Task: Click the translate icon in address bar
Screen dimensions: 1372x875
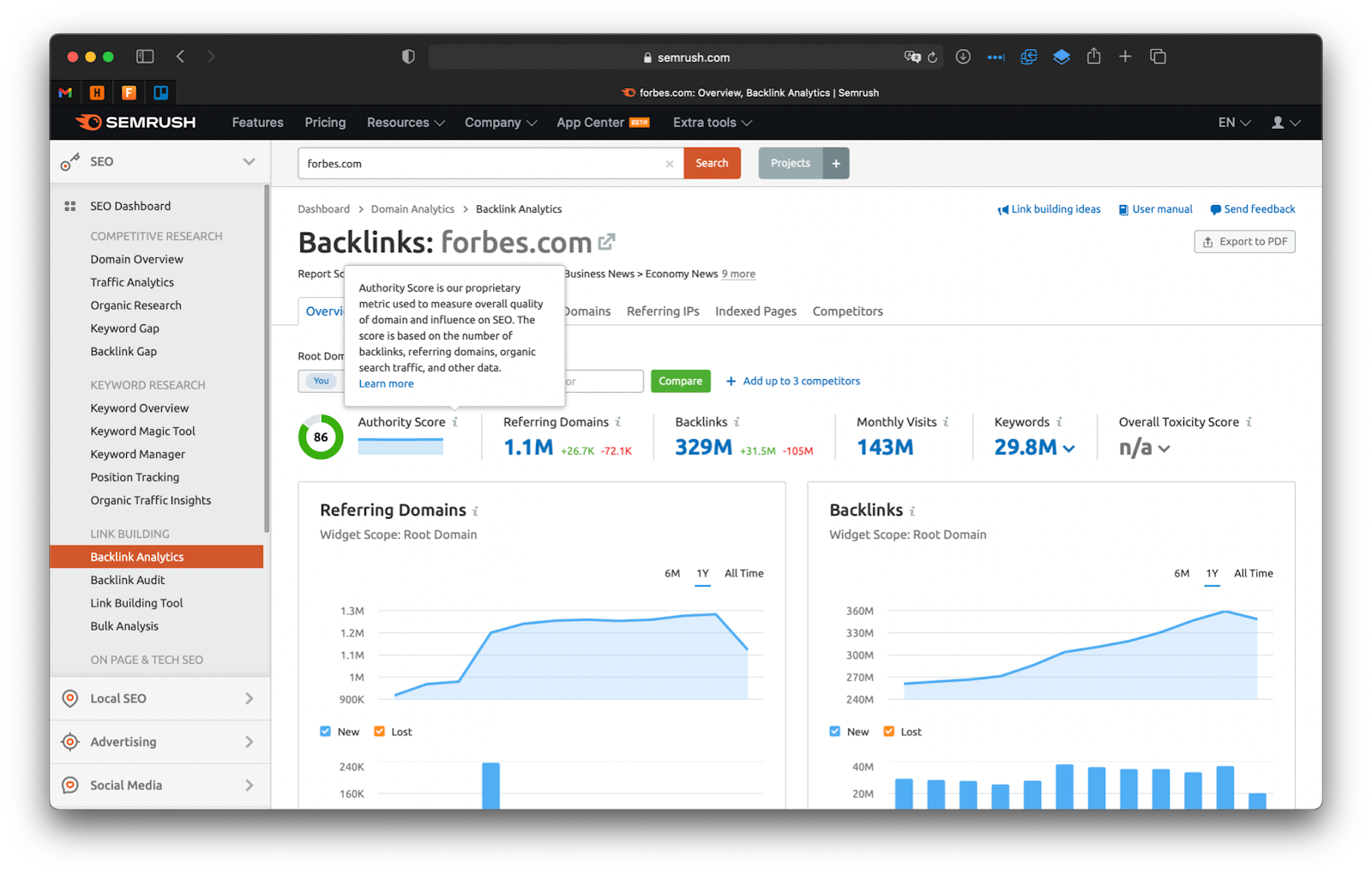Action: (912, 57)
